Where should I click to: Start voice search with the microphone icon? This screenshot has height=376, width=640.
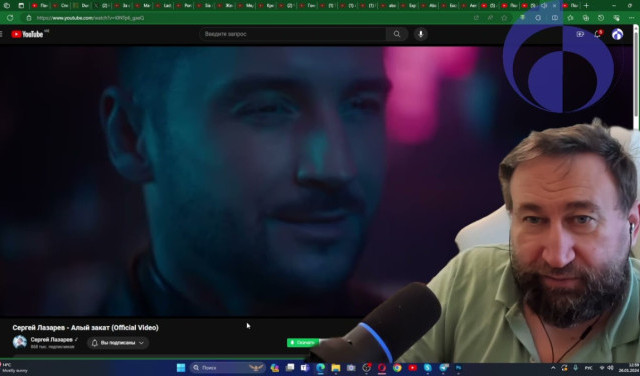[x=421, y=34]
